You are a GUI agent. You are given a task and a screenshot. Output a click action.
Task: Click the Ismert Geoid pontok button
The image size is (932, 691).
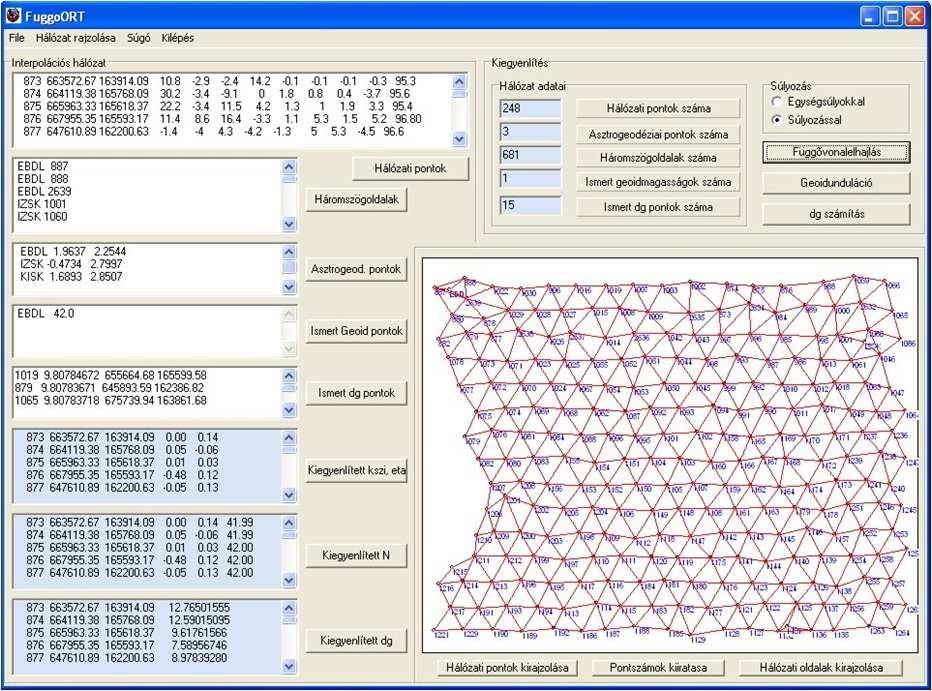point(356,331)
